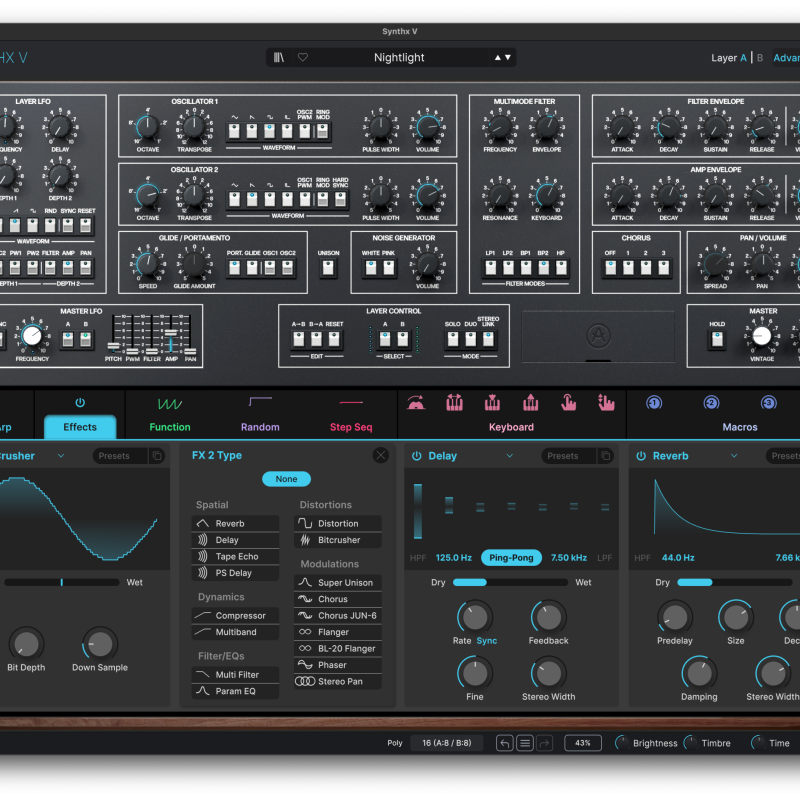
Task: Open the Delay effect type dropdown
Action: (510, 456)
